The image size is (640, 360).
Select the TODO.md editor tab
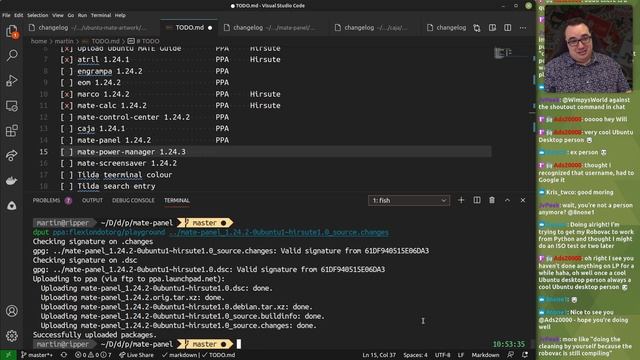189,28
